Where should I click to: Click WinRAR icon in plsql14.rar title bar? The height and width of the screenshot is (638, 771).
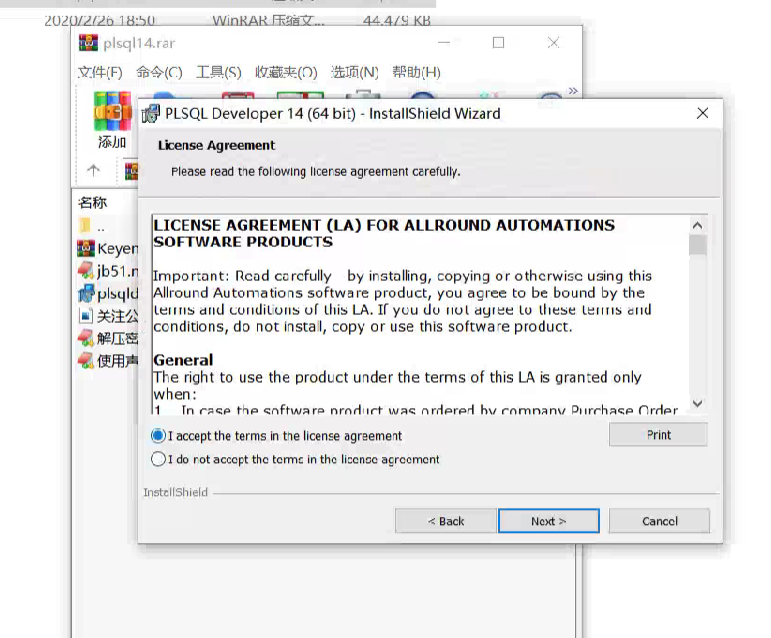click(x=88, y=43)
